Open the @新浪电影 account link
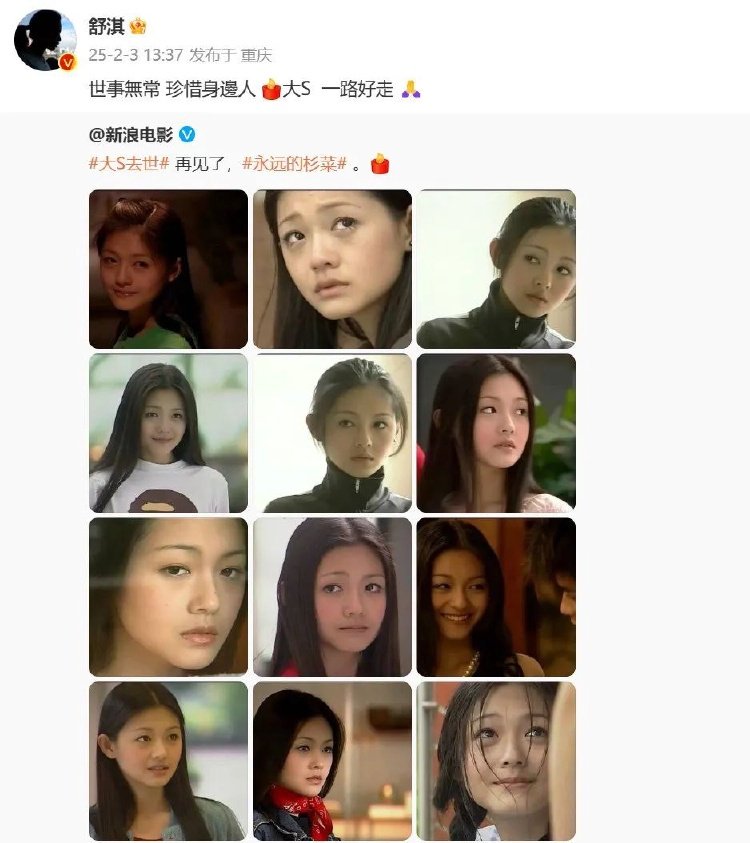The height and width of the screenshot is (843, 750). (x=131, y=134)
